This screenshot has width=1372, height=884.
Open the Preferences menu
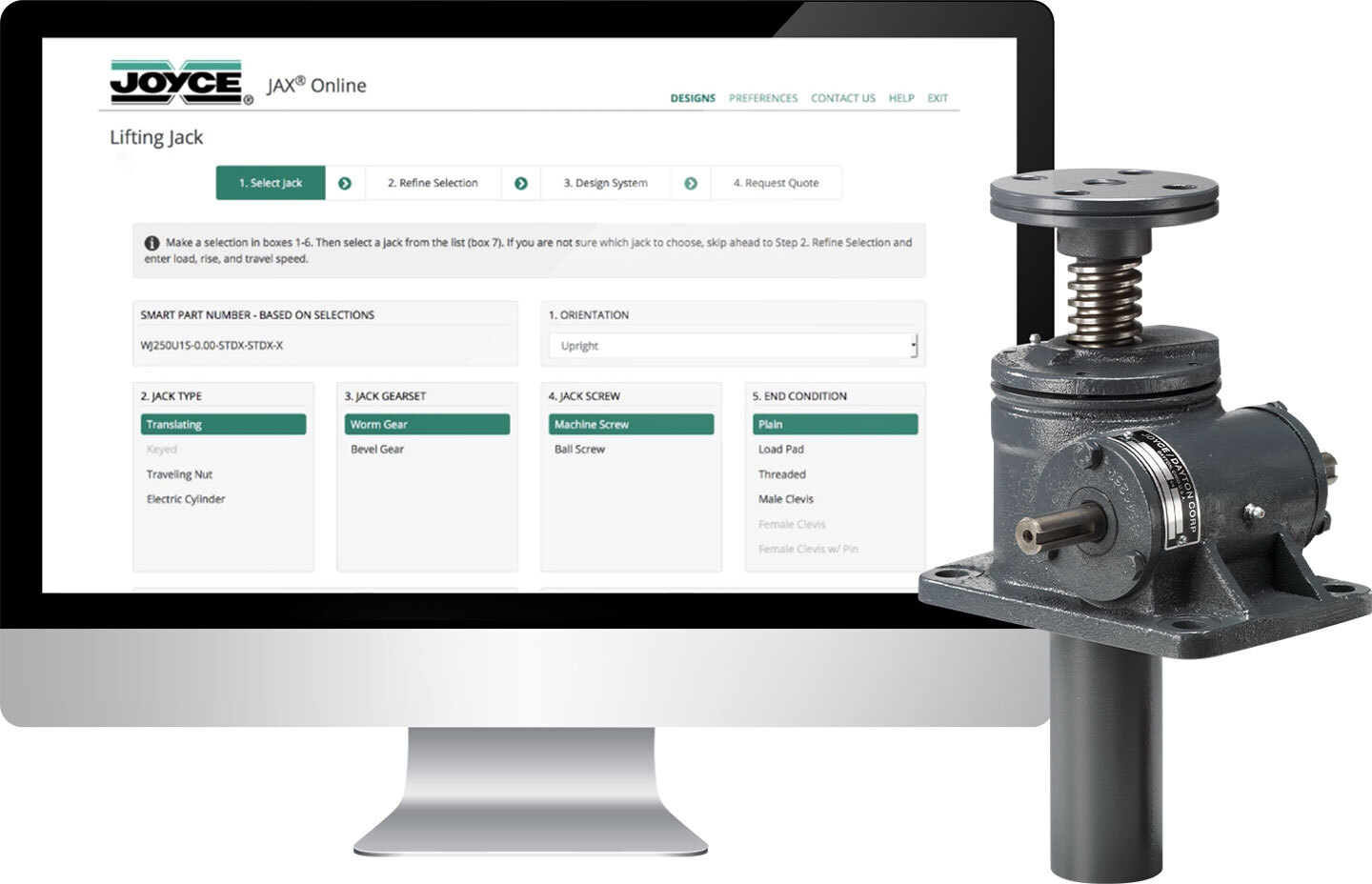pos(763,98)
